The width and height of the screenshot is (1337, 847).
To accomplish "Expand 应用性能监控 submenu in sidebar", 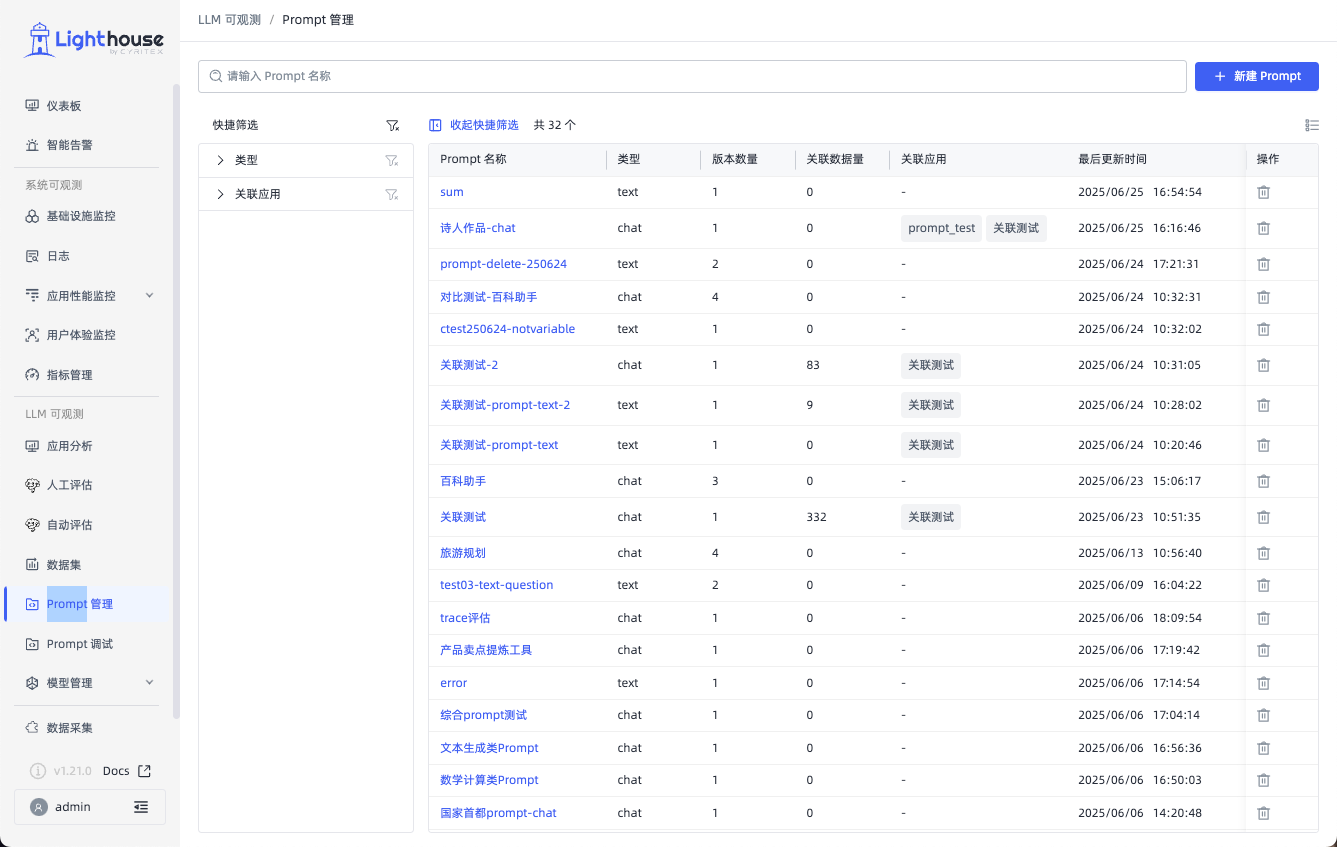I will point(150,296).
